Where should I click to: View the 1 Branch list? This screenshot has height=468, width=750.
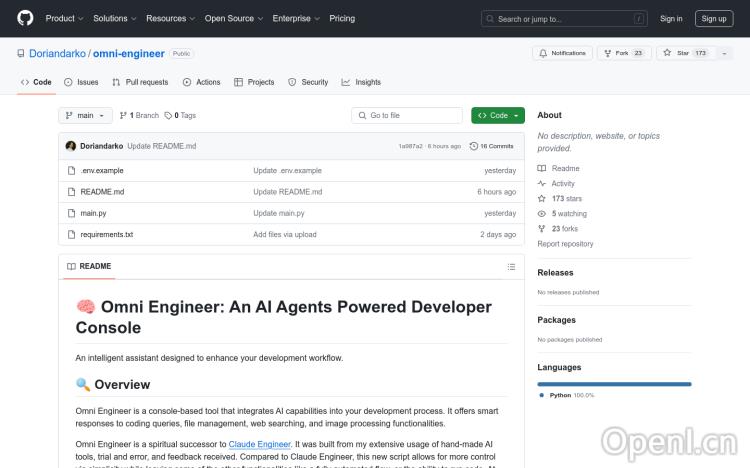(x=139, y=116)
